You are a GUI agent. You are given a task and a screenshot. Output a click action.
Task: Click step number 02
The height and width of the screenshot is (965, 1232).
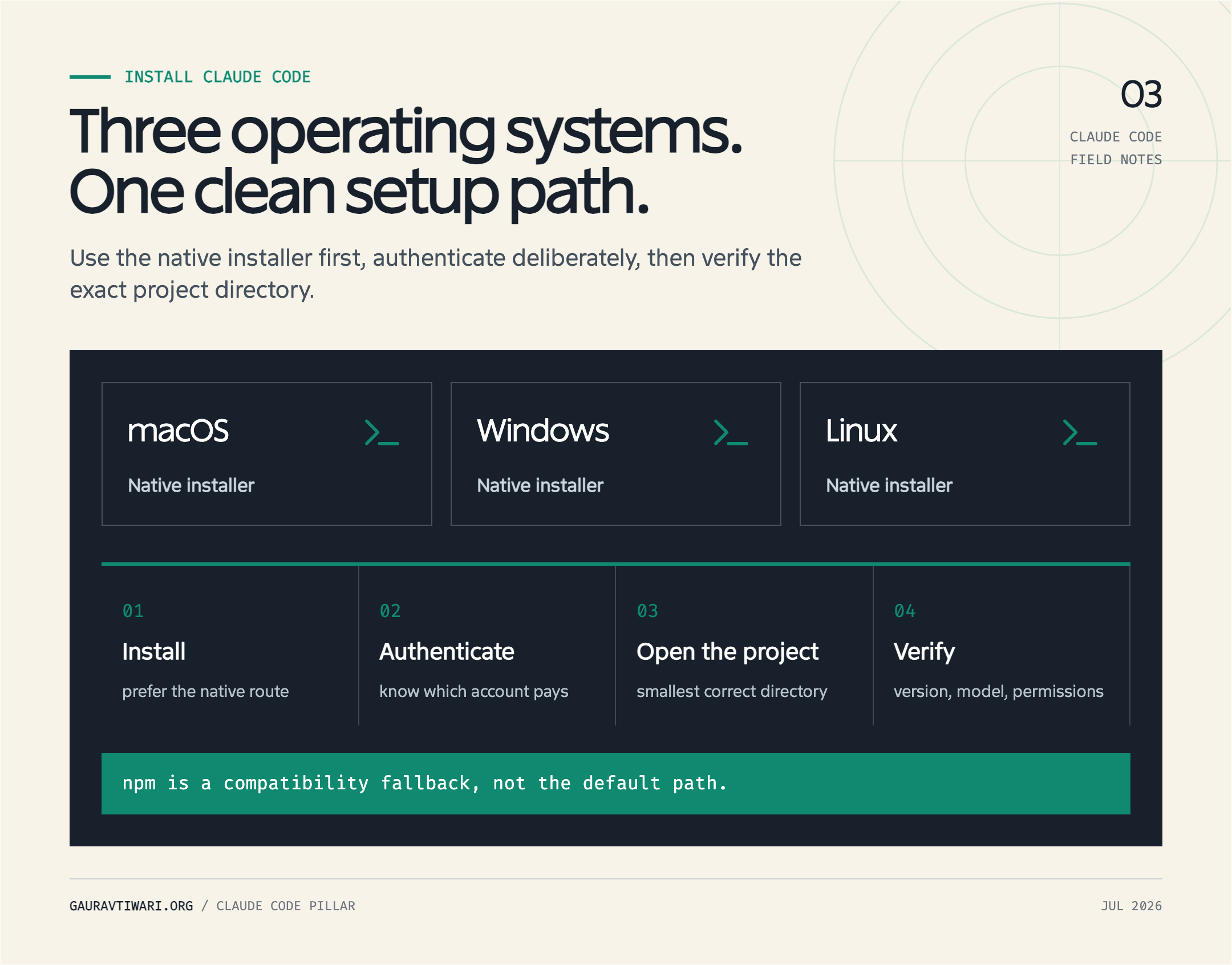coord(390,611)
